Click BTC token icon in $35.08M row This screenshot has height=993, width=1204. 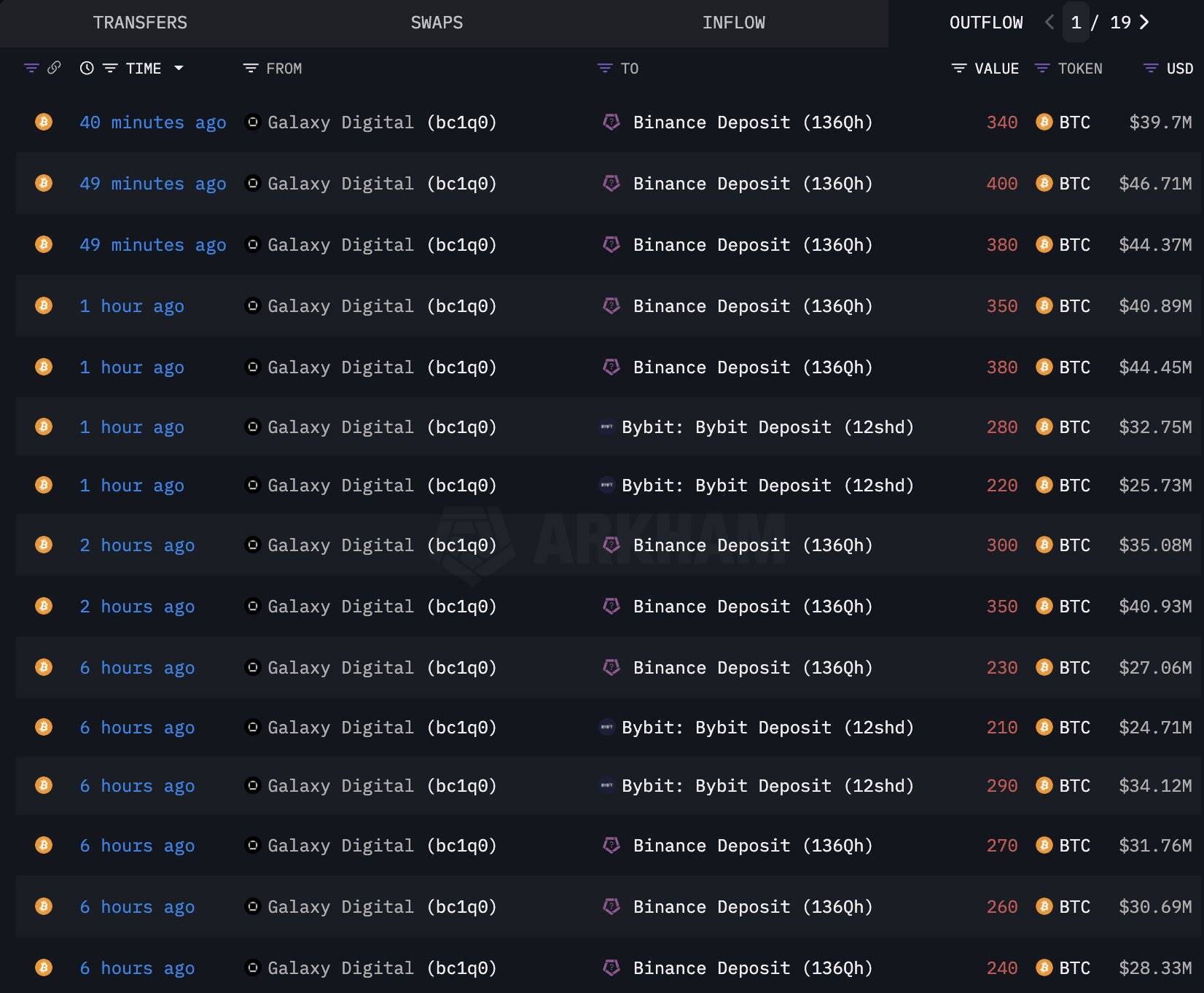click(x=1044, y=545)
